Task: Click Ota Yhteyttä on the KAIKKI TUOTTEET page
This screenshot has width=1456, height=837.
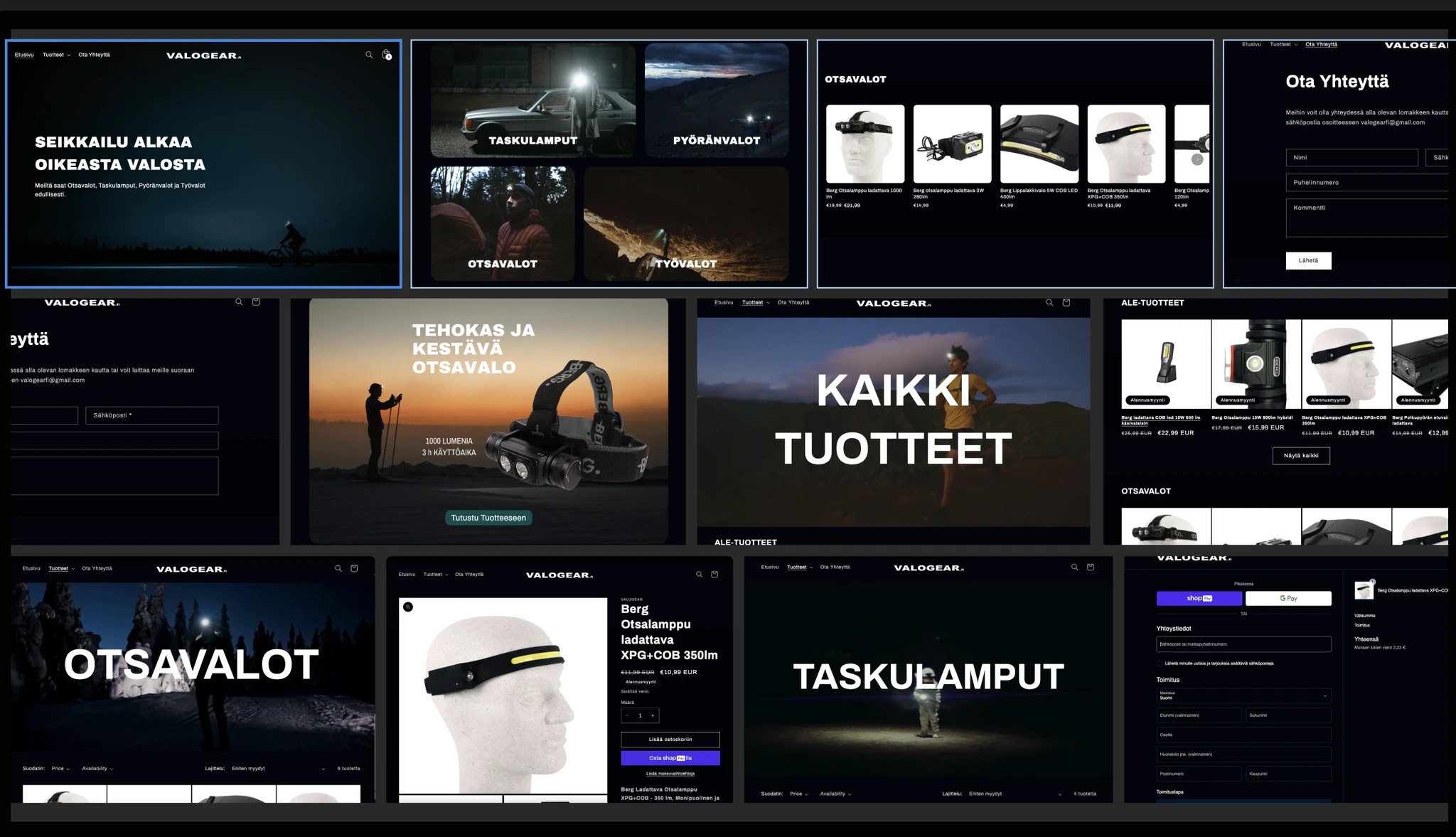Action: point(793,303)
